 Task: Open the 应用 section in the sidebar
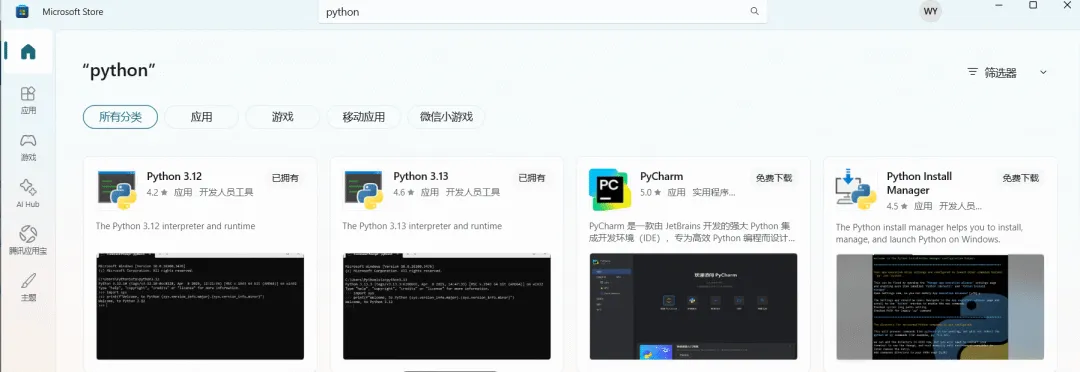28,100
